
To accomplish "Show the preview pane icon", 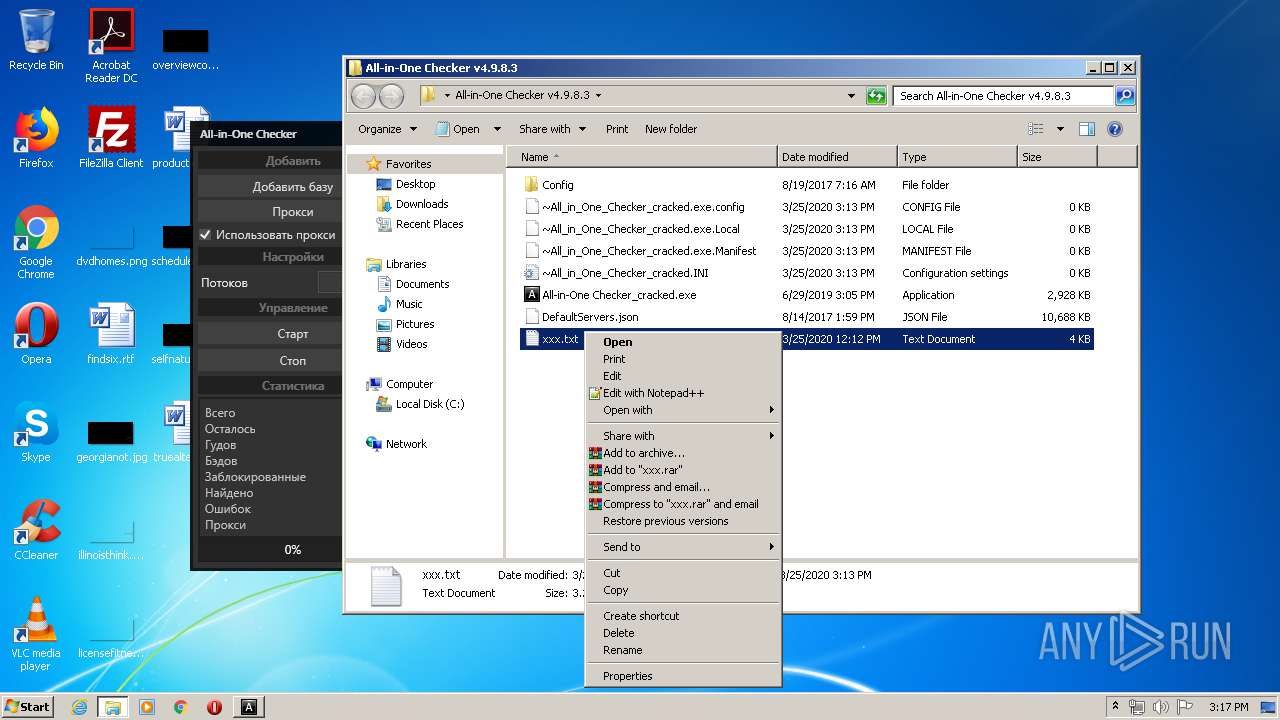I will point(1087,129).
